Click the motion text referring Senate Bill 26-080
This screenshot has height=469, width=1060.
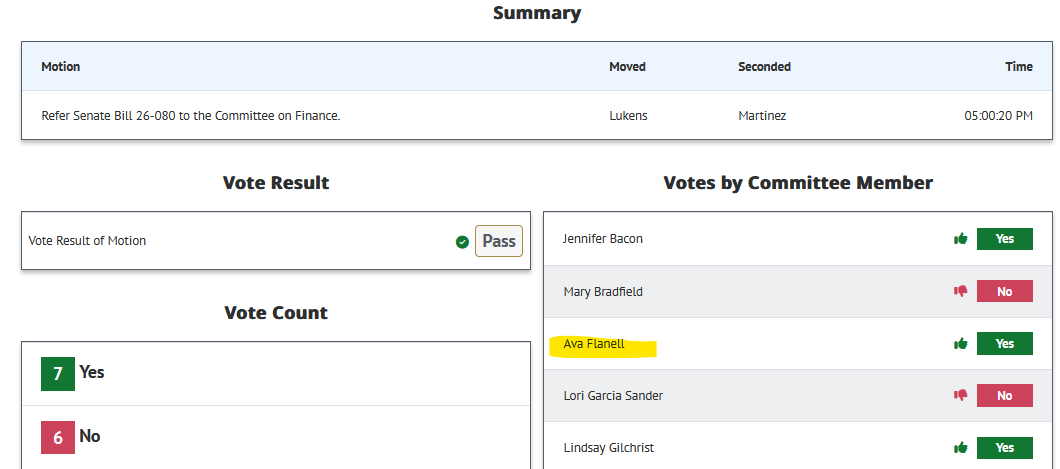pos(191,116)
